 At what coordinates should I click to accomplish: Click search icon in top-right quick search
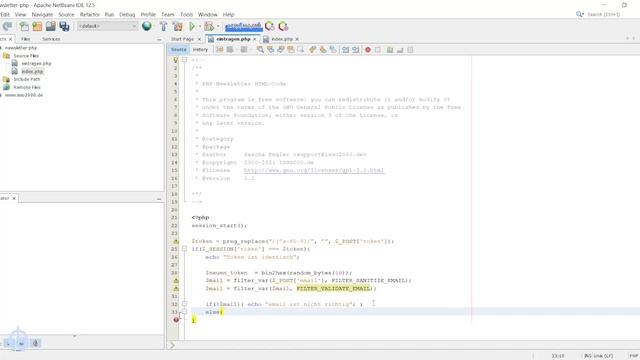click(580, 14)
